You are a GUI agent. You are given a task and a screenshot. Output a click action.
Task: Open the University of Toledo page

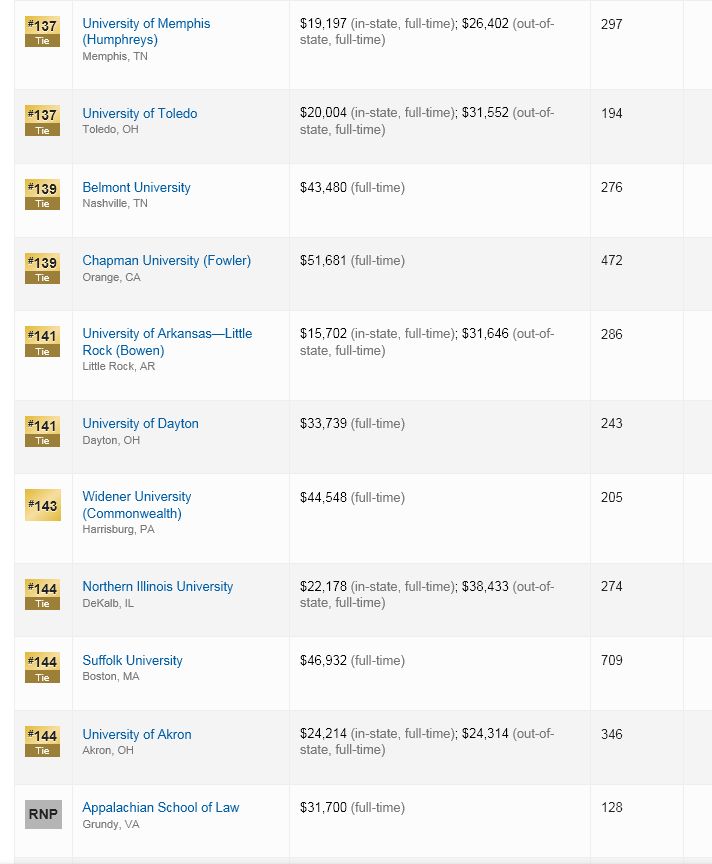(139, 114)
